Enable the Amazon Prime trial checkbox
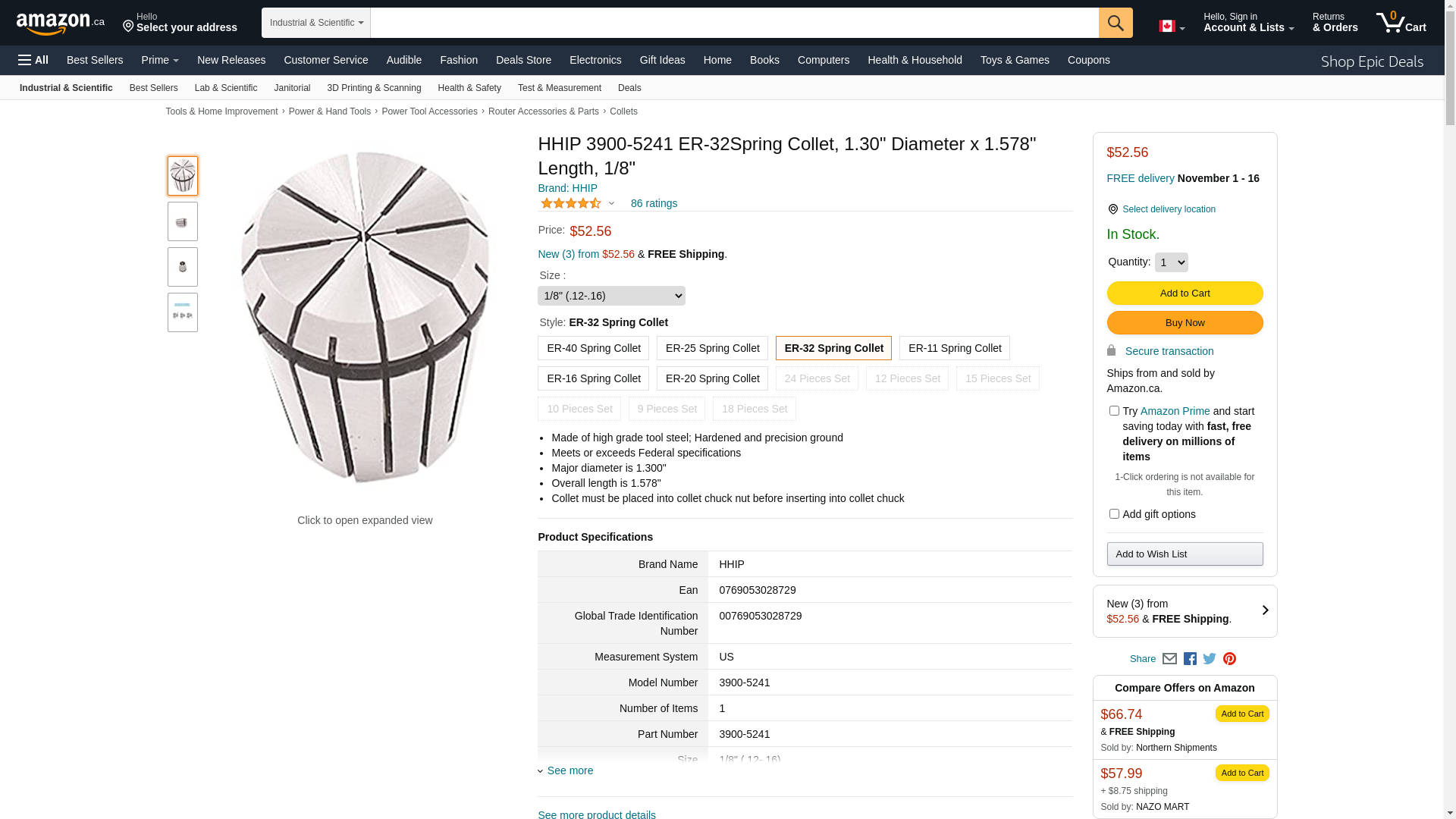Viewport: 1456px width, 819px height. (1114, 411)
